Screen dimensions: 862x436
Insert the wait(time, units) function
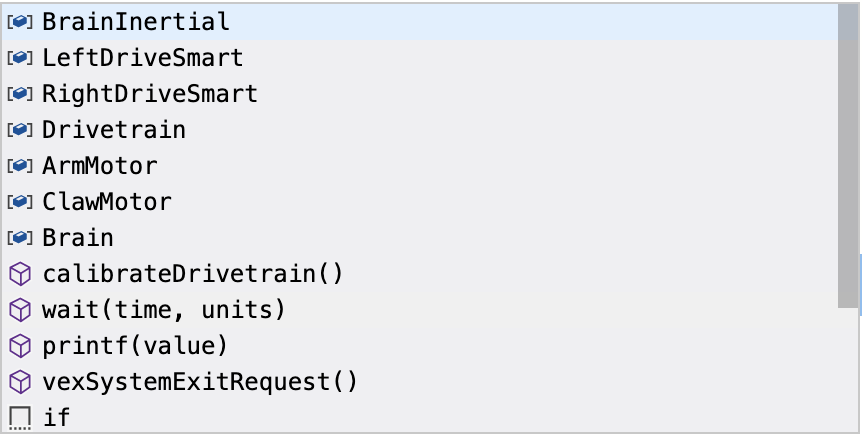[163, 309]
